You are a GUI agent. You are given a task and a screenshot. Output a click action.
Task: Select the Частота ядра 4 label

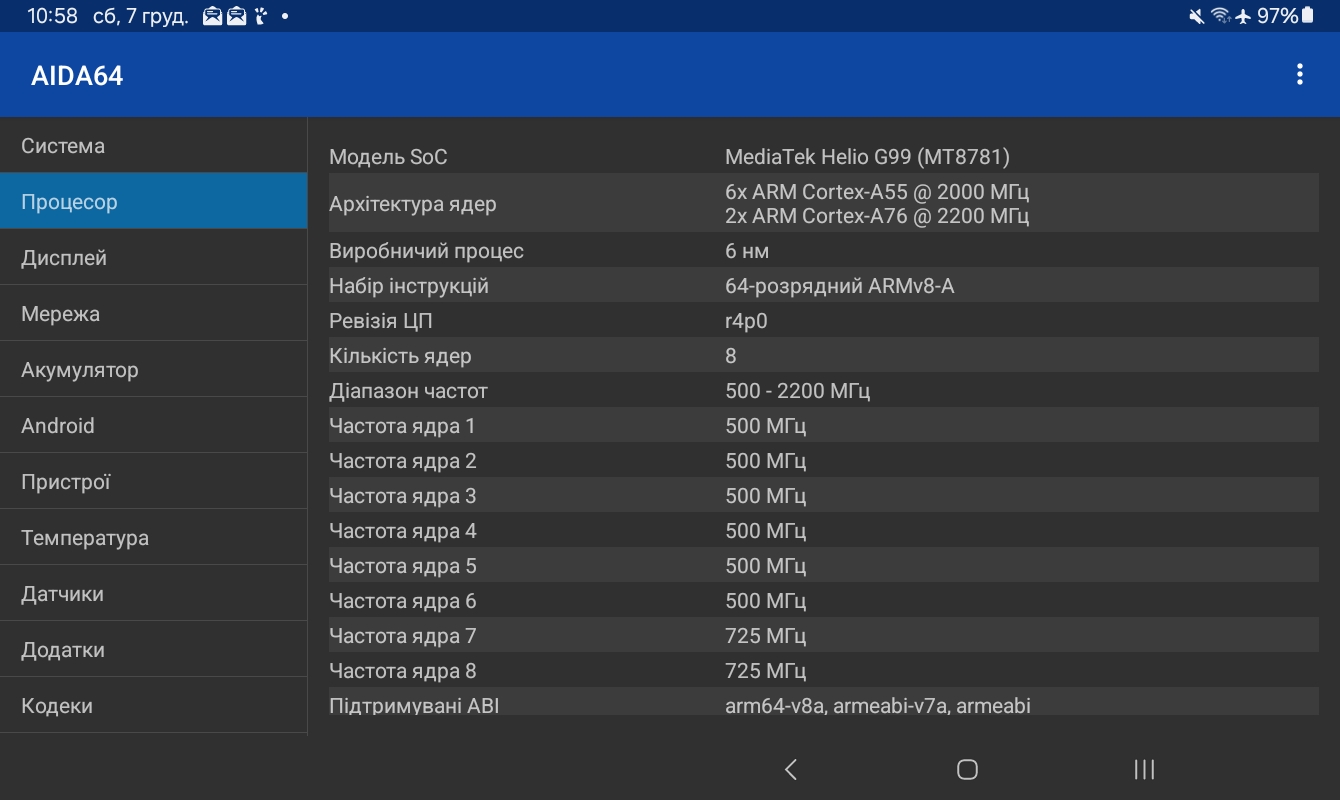coord(402,531)
